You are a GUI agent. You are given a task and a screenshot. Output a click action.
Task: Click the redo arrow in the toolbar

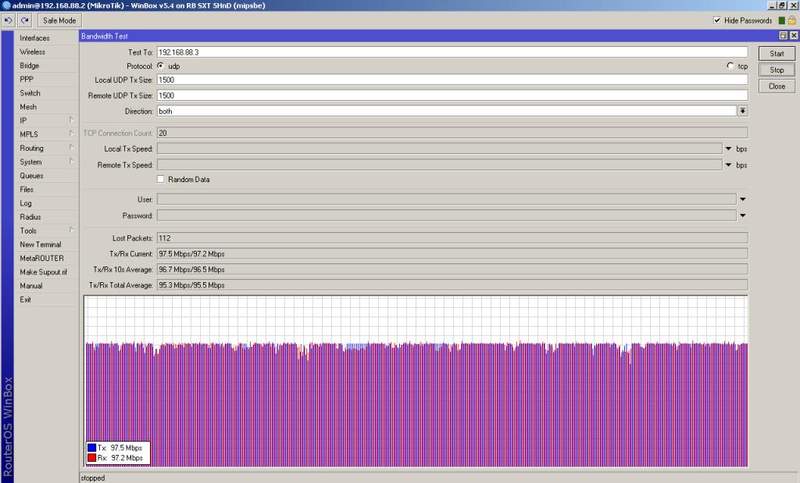(25, 20)
